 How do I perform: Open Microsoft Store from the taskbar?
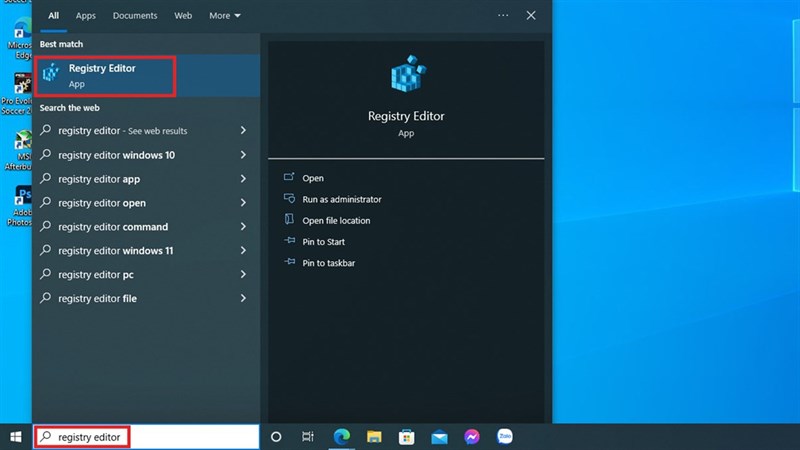click(x=407, y=437)
